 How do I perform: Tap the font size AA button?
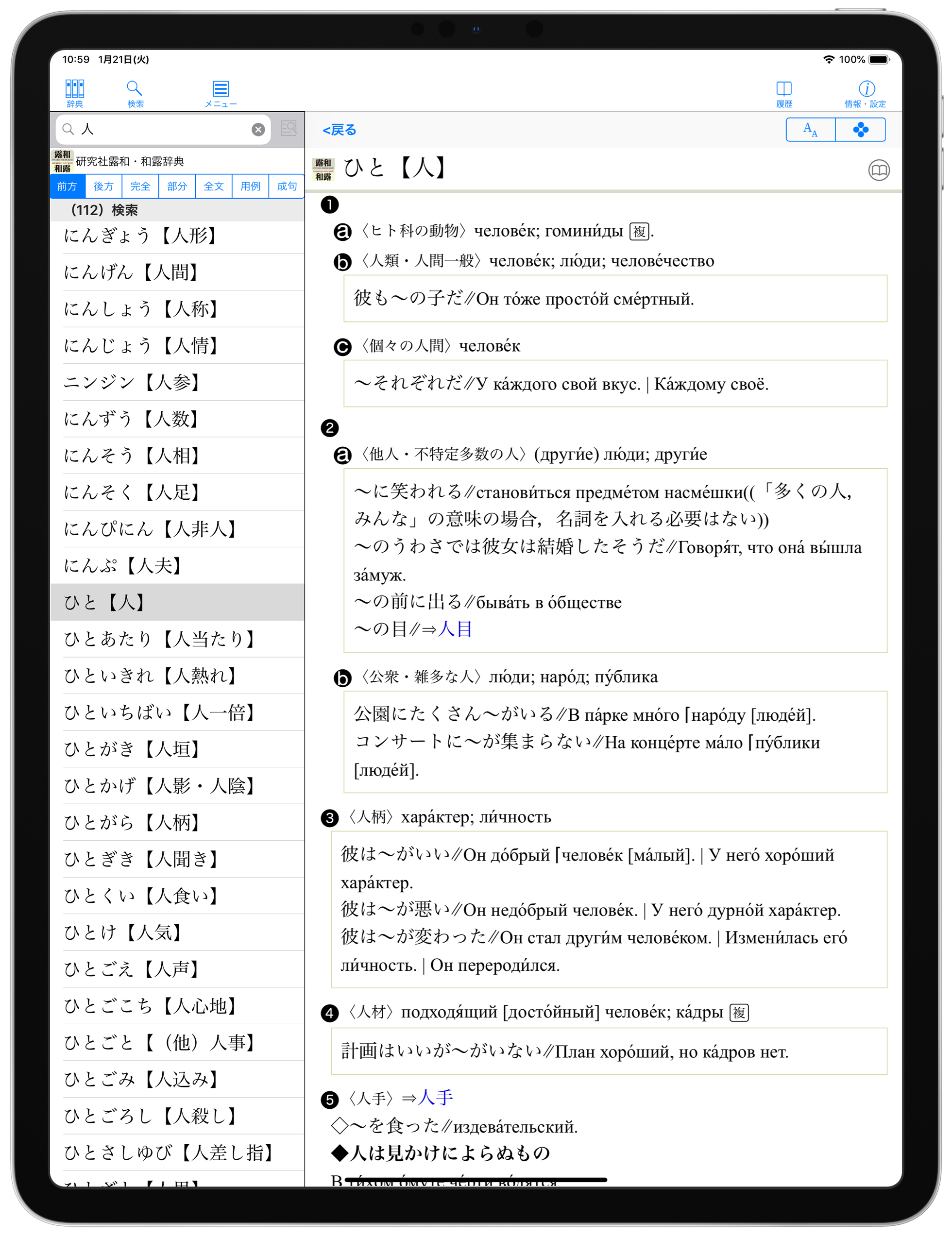tap(810, 130)
